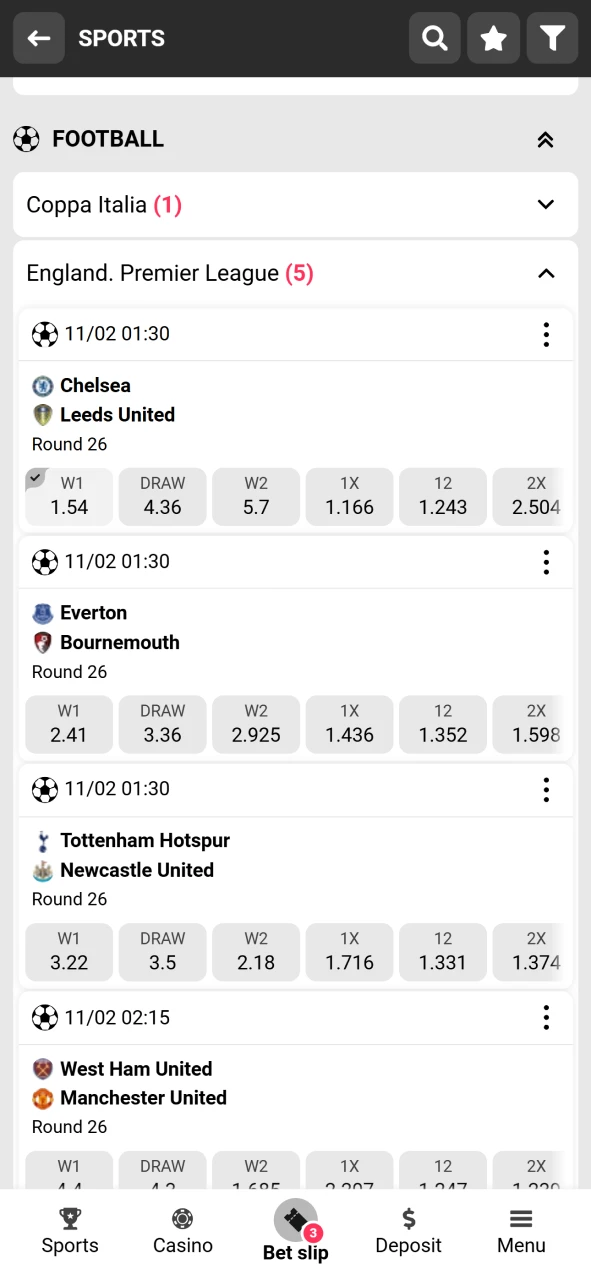Viewport: 591px width, 1280px height.
Task: Open the search icon in the header
Action: 434,38
